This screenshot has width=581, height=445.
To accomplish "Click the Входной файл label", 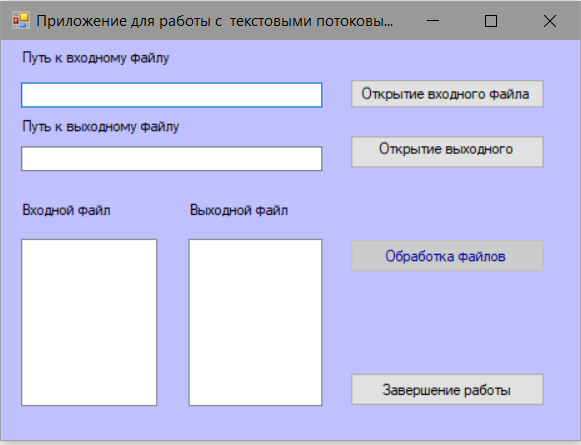I will 66,210.
